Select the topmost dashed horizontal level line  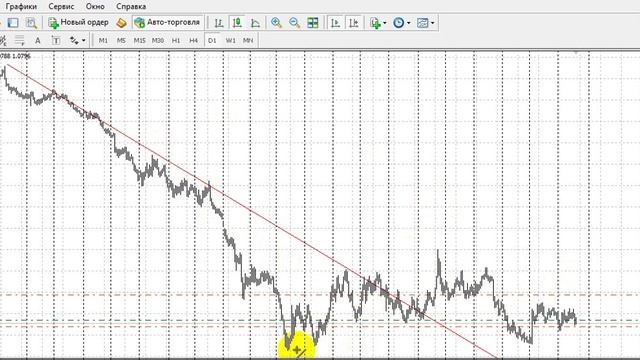coord(320,295)
